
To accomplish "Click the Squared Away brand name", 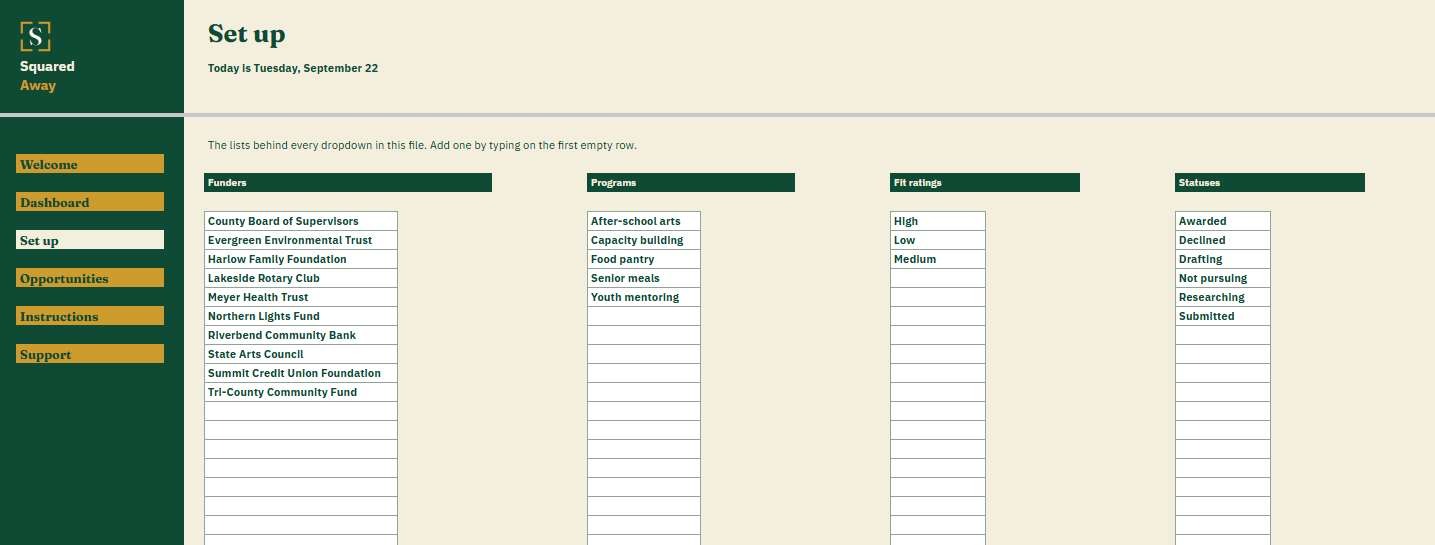I will (47, 76).
